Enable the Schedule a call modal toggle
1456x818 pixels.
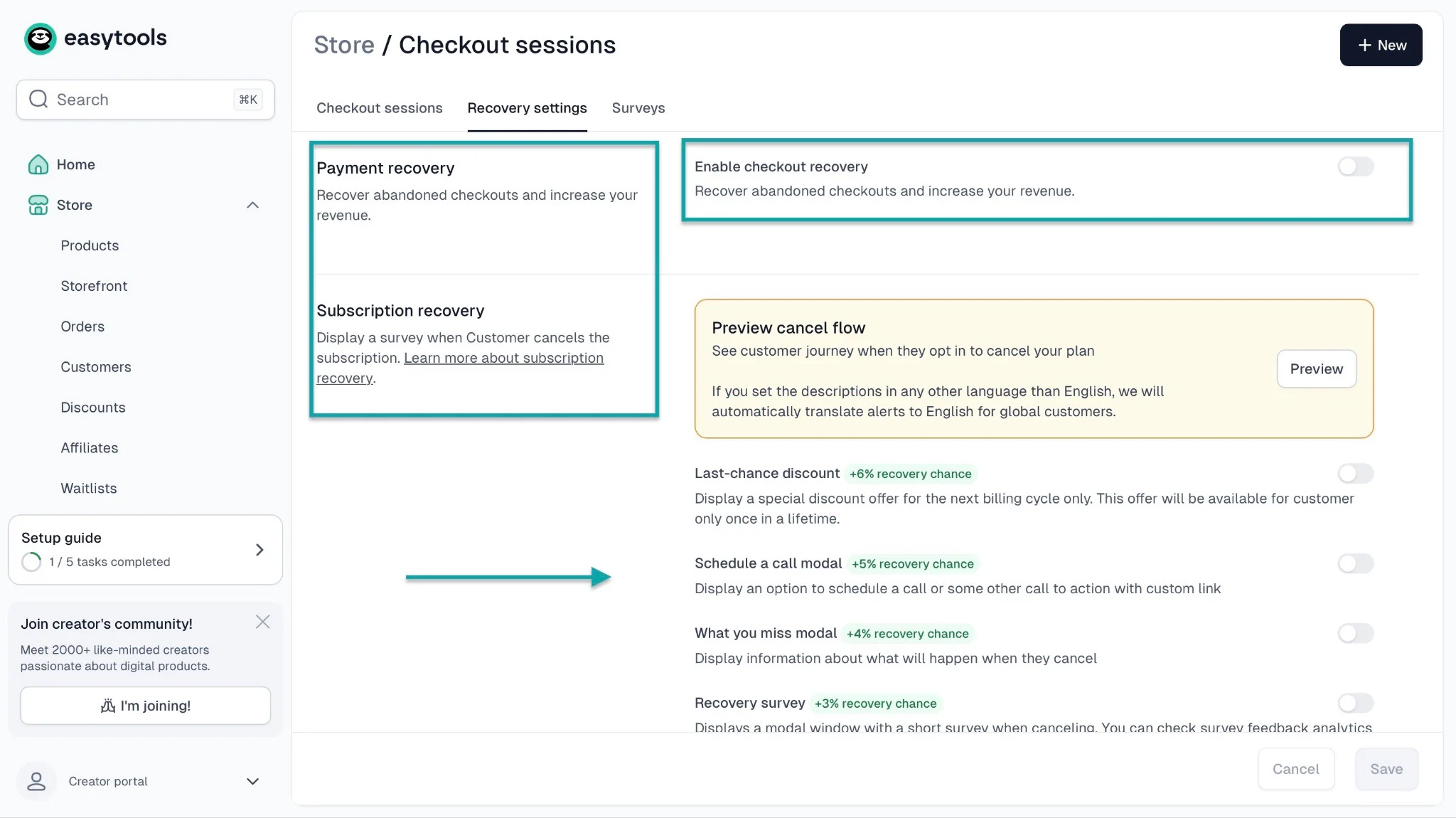1355,563
